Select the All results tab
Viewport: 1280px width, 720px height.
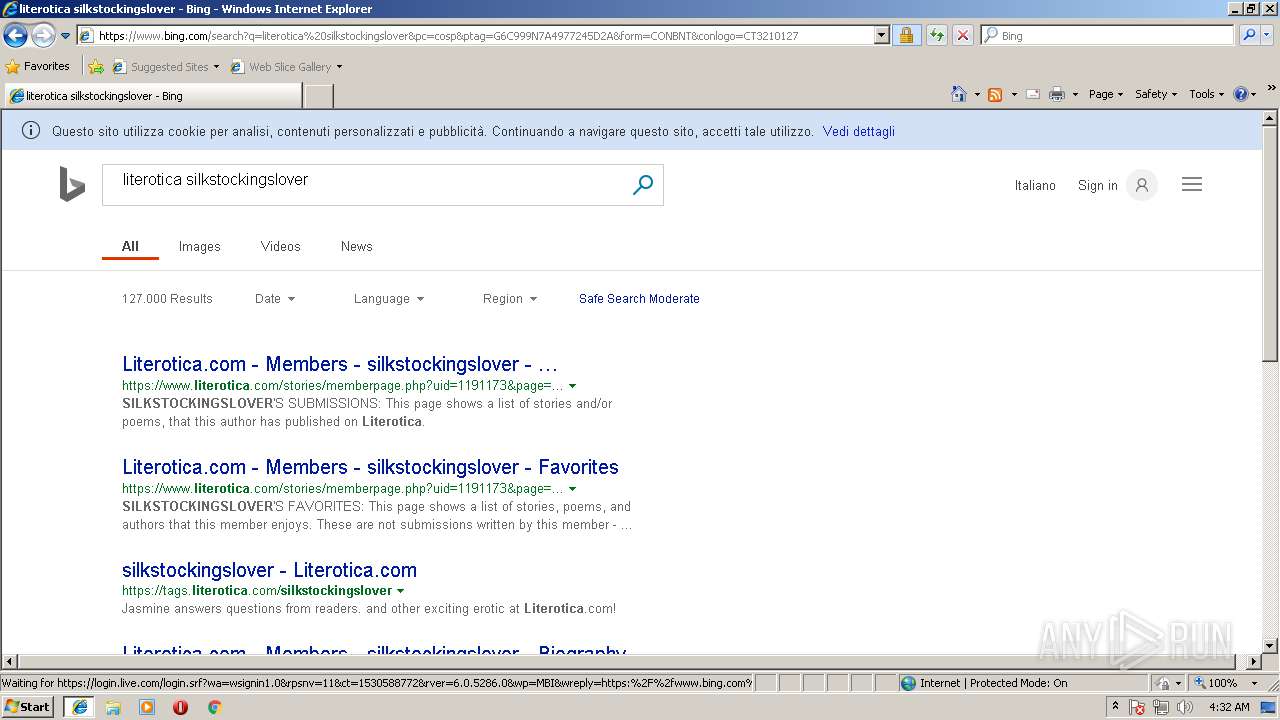click(x=130, y=246)
